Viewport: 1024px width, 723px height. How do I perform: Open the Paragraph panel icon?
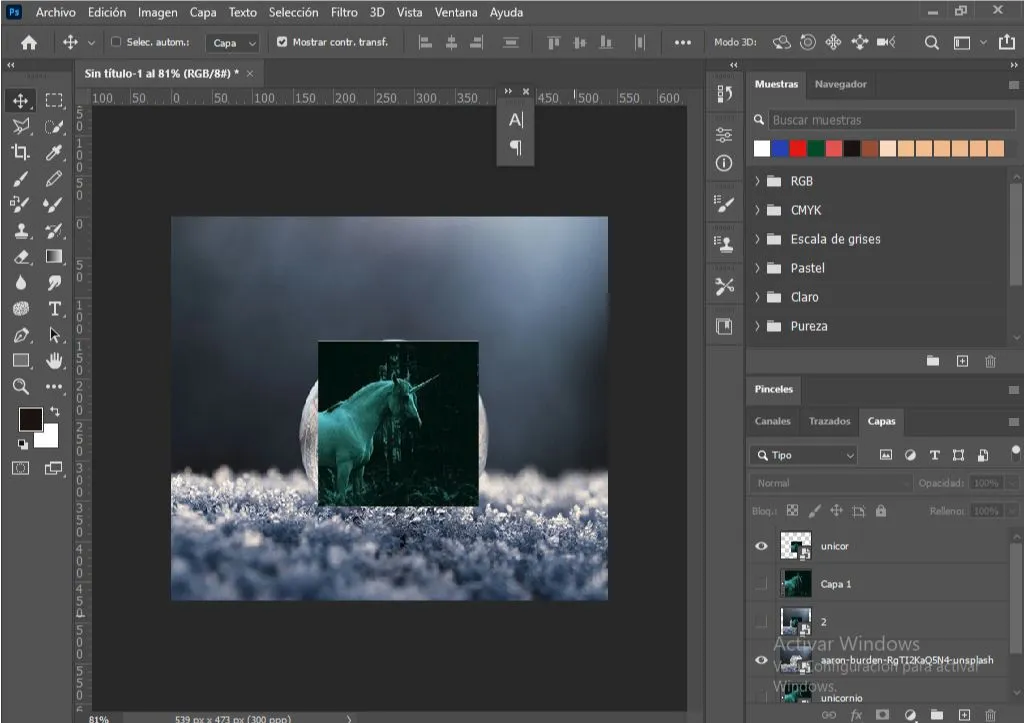tap(515, 148)
